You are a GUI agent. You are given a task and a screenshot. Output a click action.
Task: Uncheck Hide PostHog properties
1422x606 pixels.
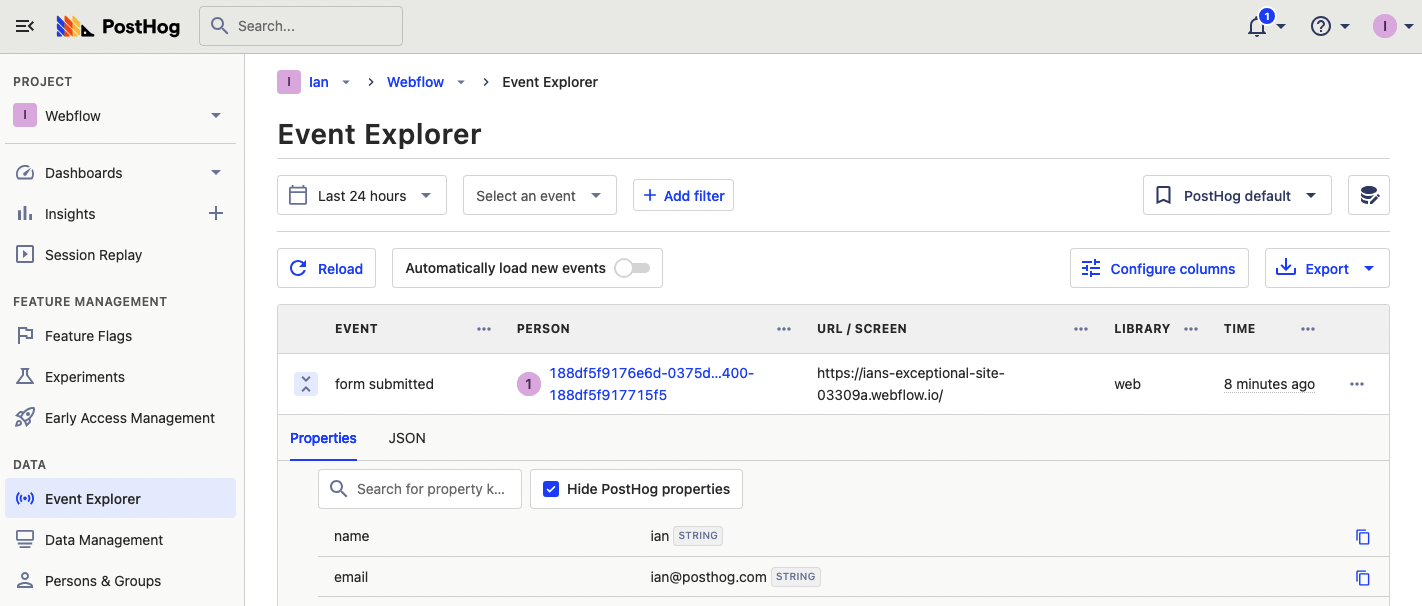click(551, 489)
